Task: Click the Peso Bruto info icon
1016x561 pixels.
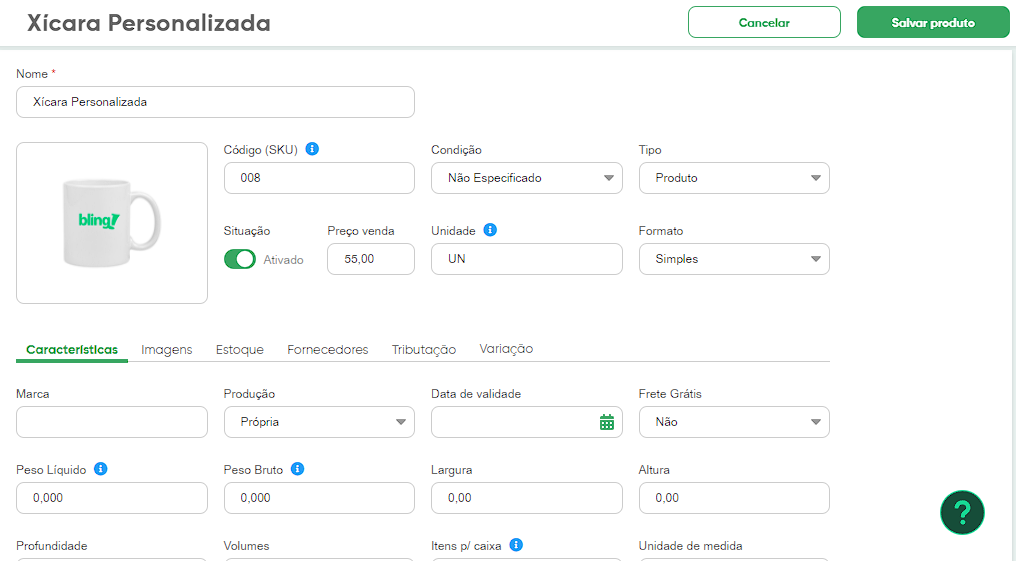Action: (297, 469)
